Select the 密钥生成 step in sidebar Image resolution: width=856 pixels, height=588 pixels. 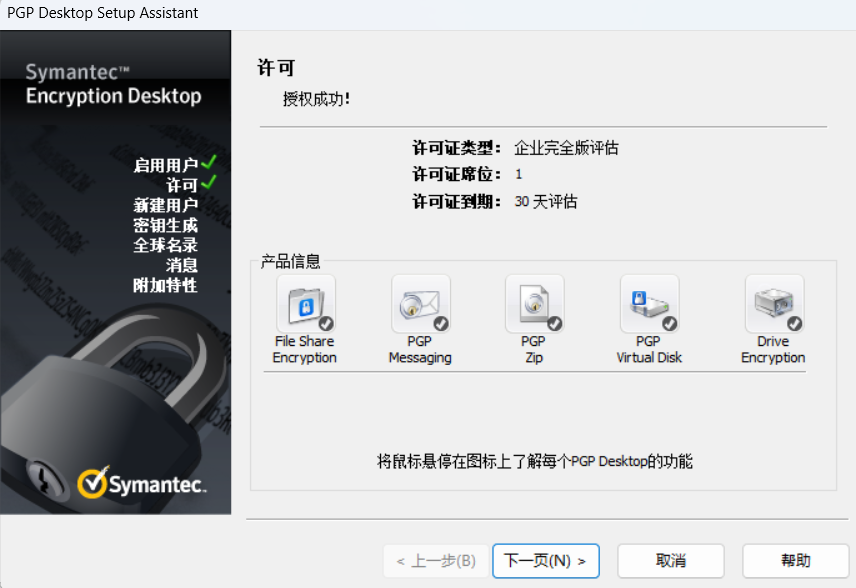click(165, 225)
